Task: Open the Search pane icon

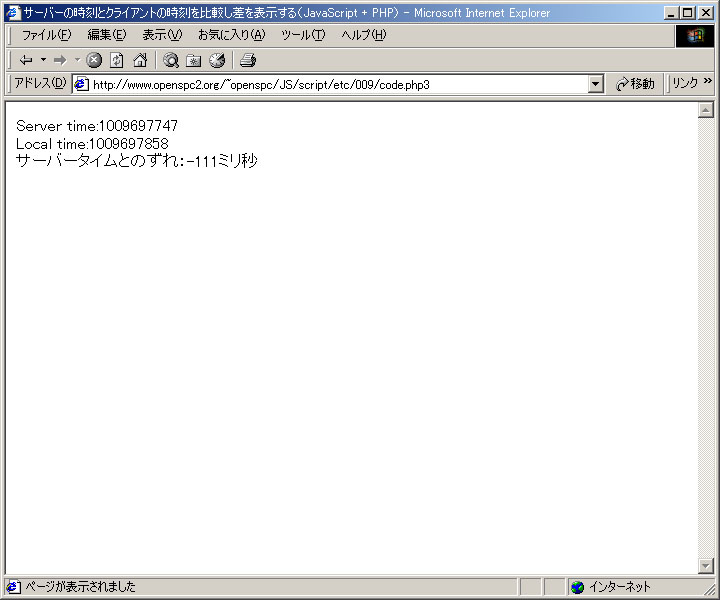Action: point(171,60)
